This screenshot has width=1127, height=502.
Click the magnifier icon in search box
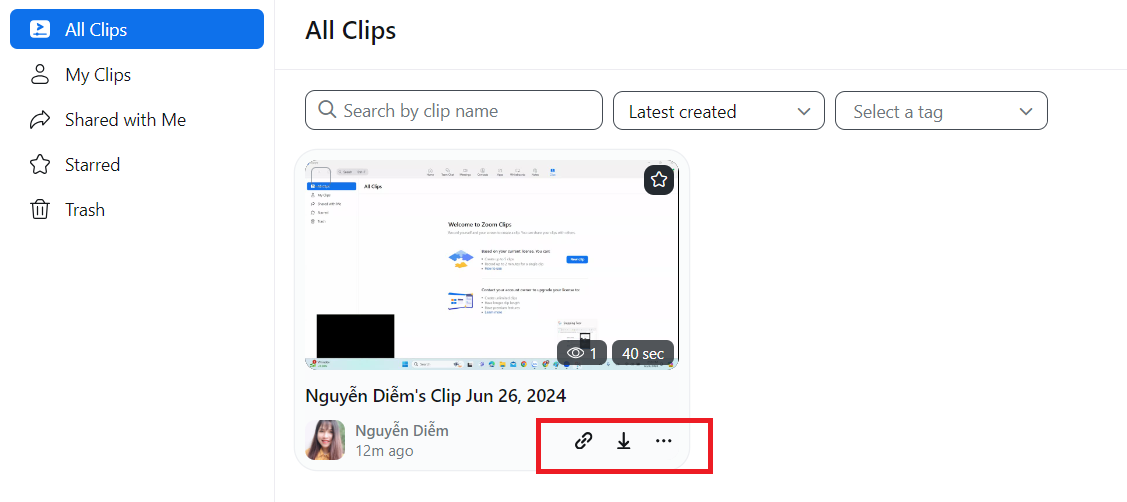326,110
